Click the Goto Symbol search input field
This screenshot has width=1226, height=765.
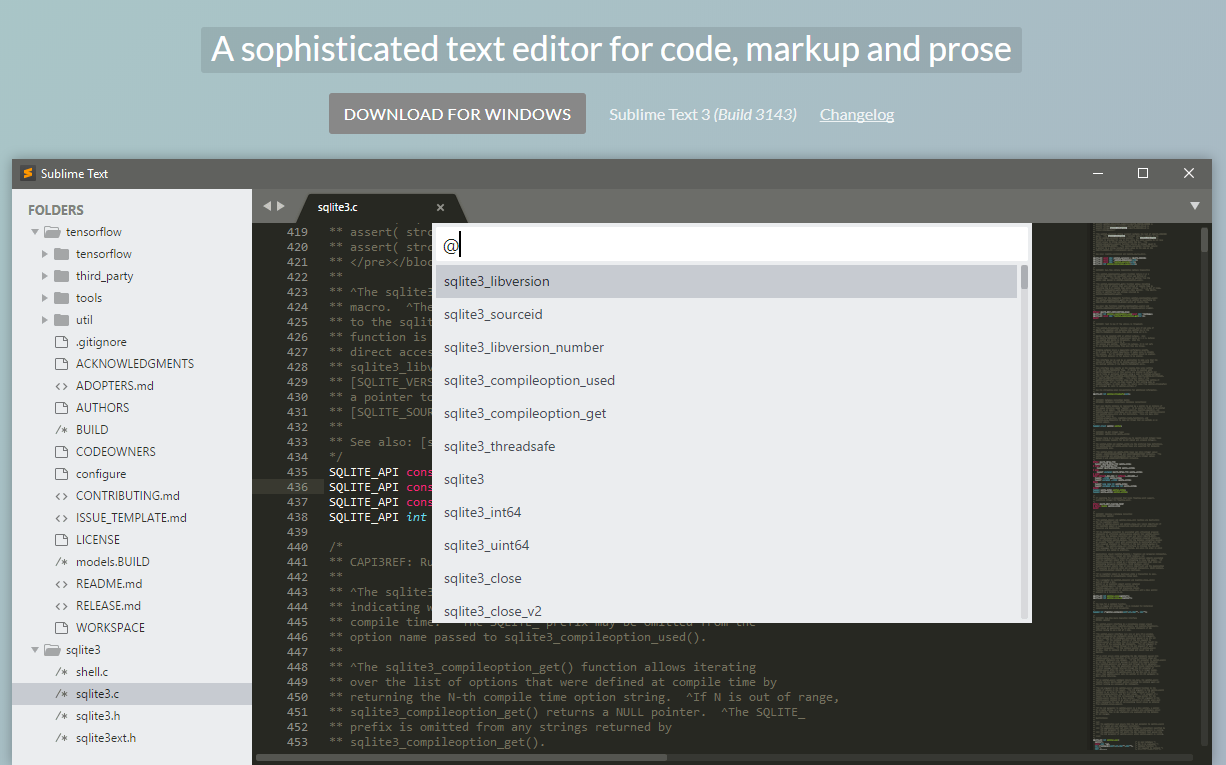coord(731,245)
